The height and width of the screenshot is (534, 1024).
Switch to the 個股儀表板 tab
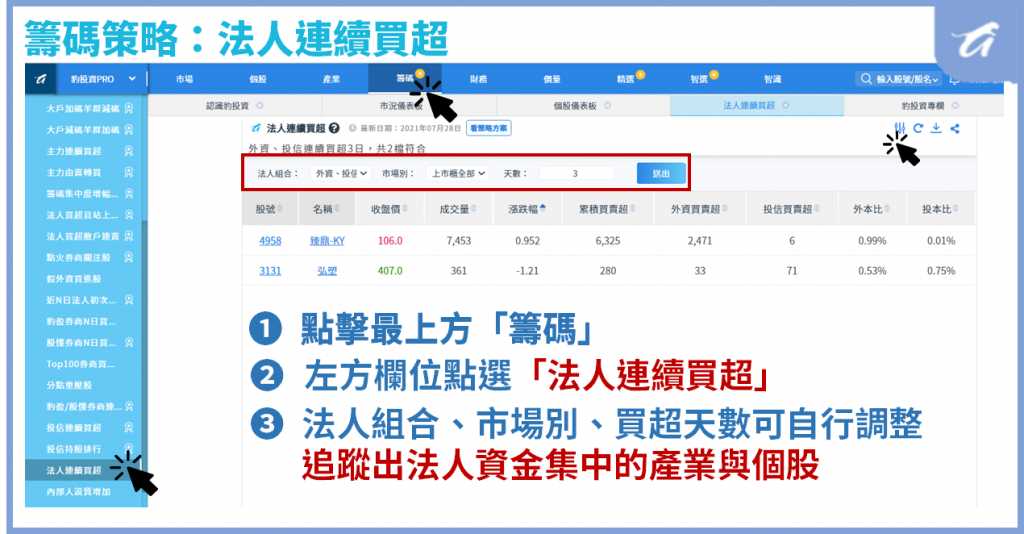[575, 106]
